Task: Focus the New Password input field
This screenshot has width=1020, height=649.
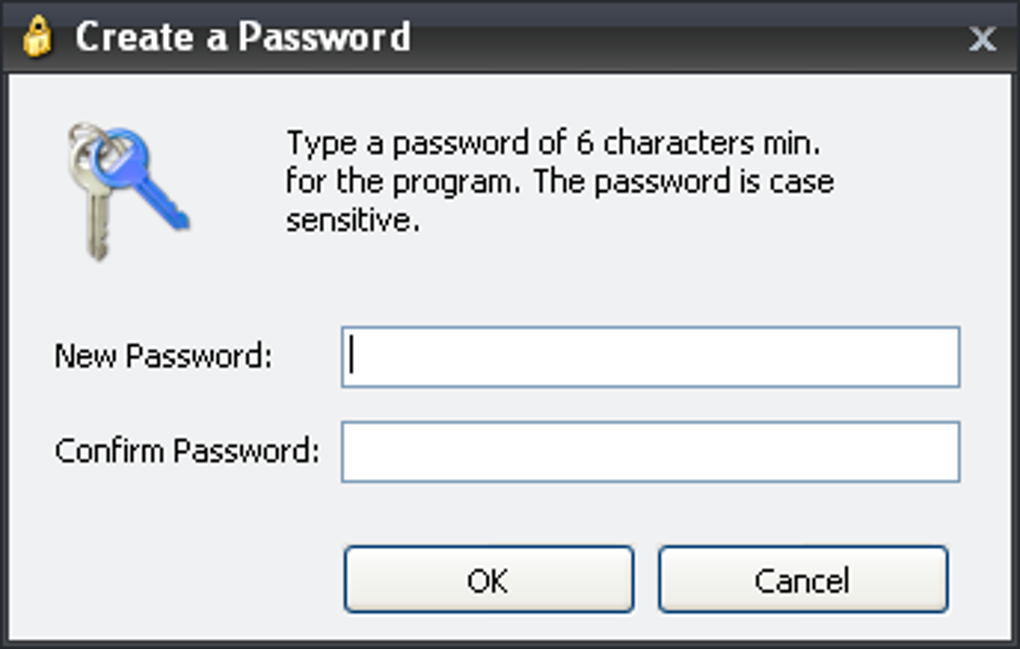Action: (x=651, y=357)
